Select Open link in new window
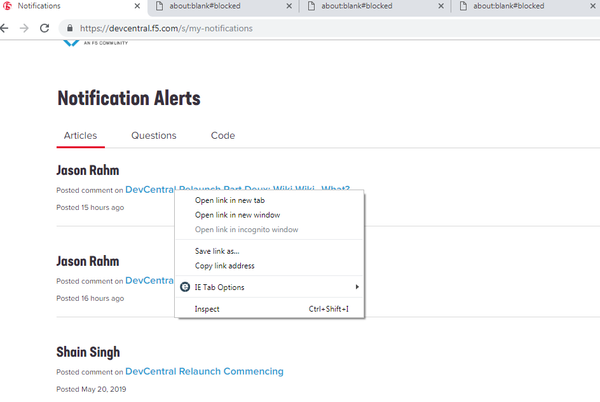 click(x=237, y=214)
